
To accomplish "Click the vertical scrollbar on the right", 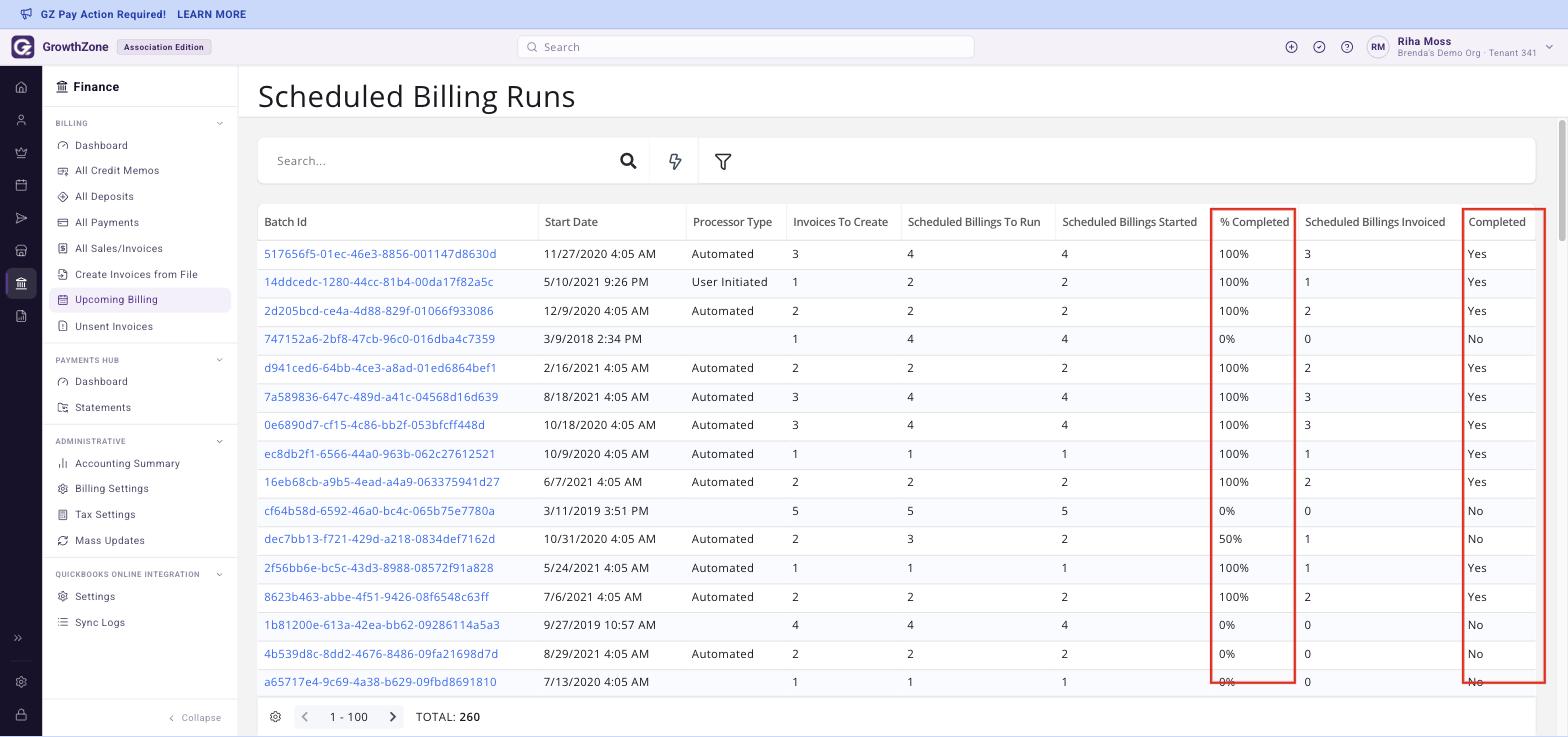I will click(x=1562, y=180).
